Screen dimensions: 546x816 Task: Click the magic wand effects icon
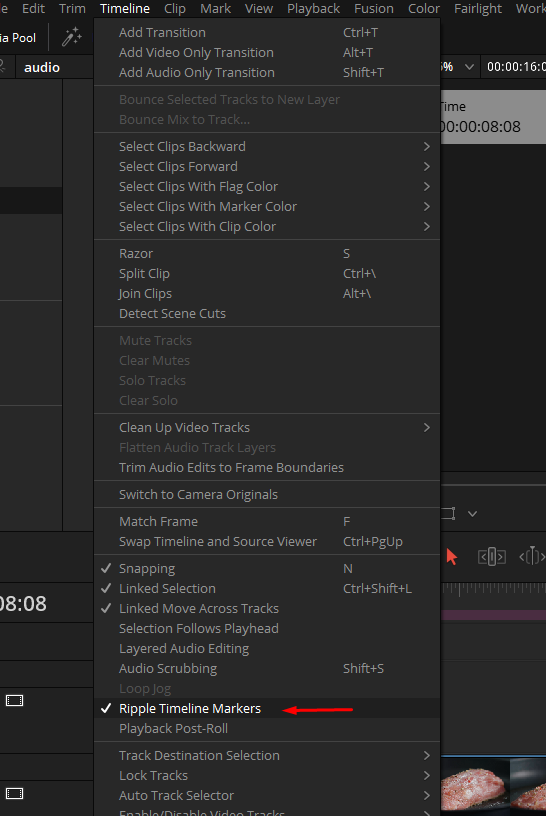pos(72,37)
